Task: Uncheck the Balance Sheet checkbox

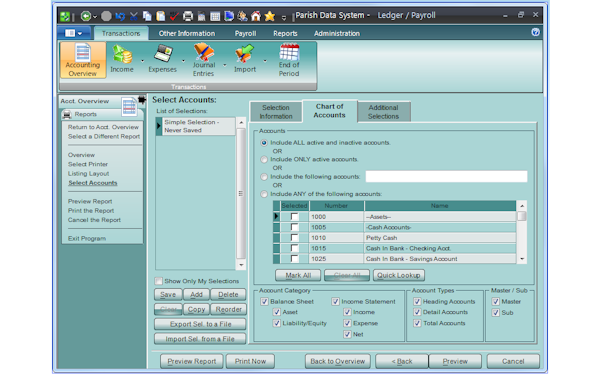Action: [264, 301]
